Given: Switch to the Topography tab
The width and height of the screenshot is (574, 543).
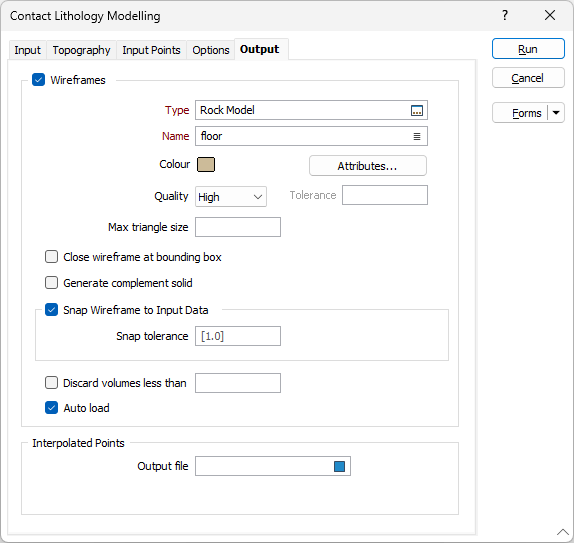Looking at the screenshot, I should (81, 50).
